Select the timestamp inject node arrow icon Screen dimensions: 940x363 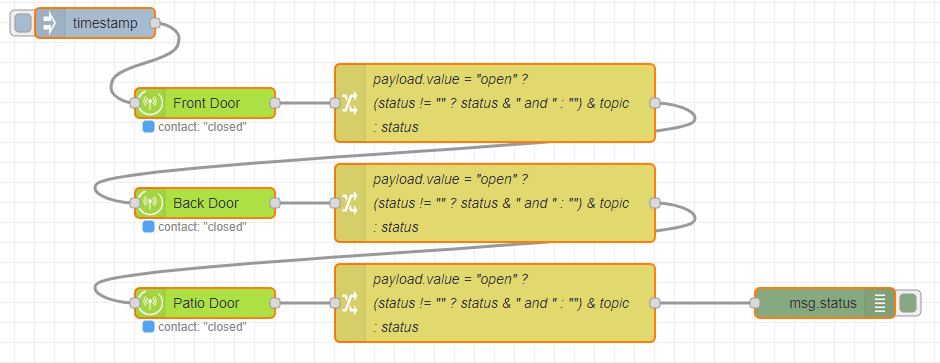click(50, 23)
